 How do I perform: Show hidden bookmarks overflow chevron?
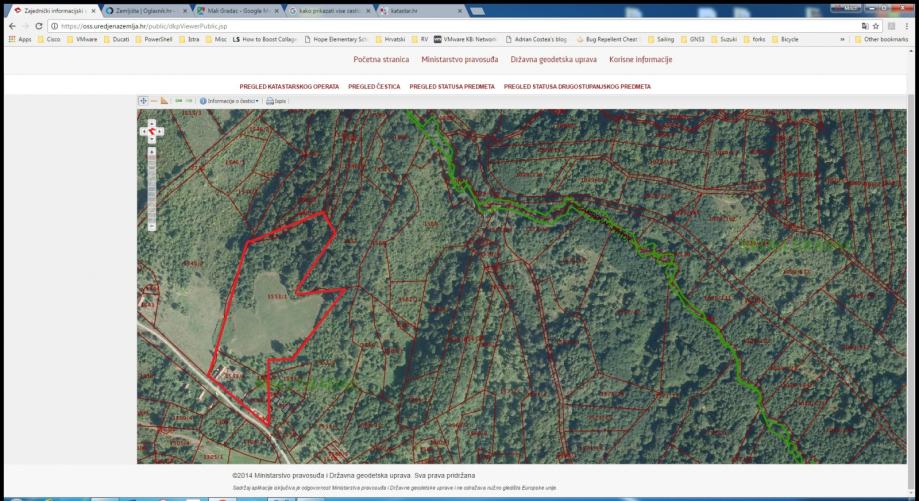coord(843,39)
